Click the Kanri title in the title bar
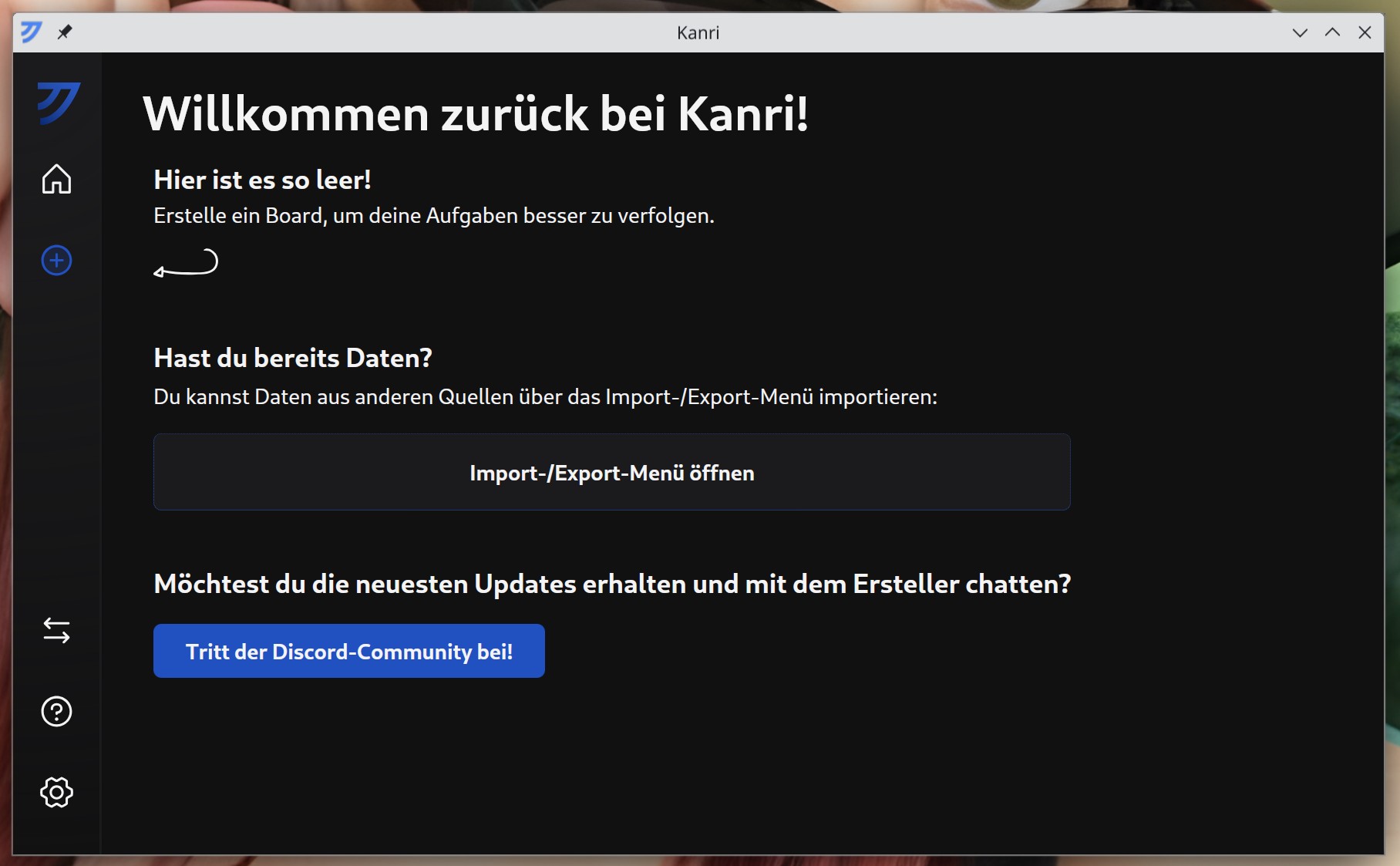The width and height of the screenshot is (1400, 866). coord(698,32)
